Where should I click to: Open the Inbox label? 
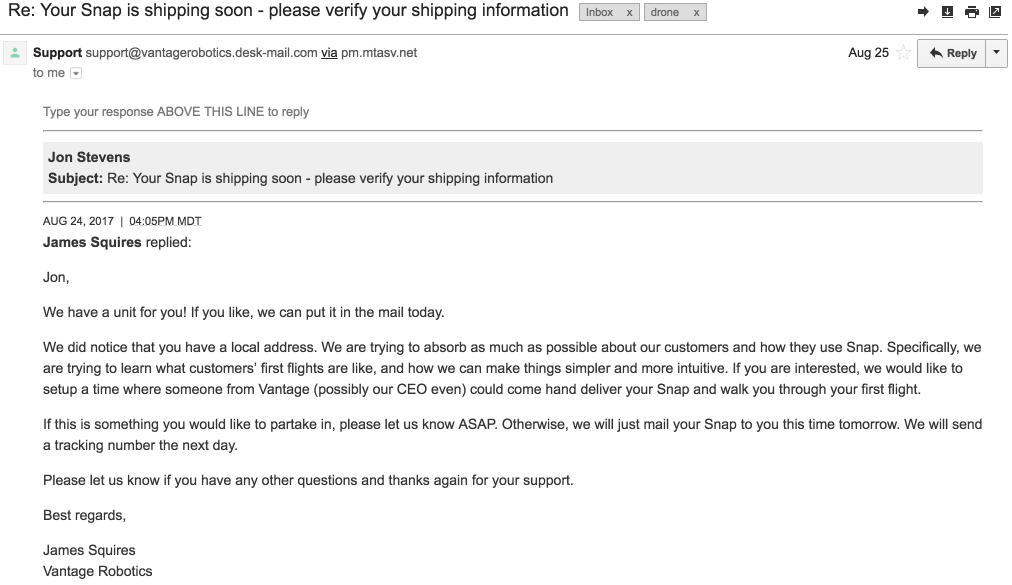[600, 13]
